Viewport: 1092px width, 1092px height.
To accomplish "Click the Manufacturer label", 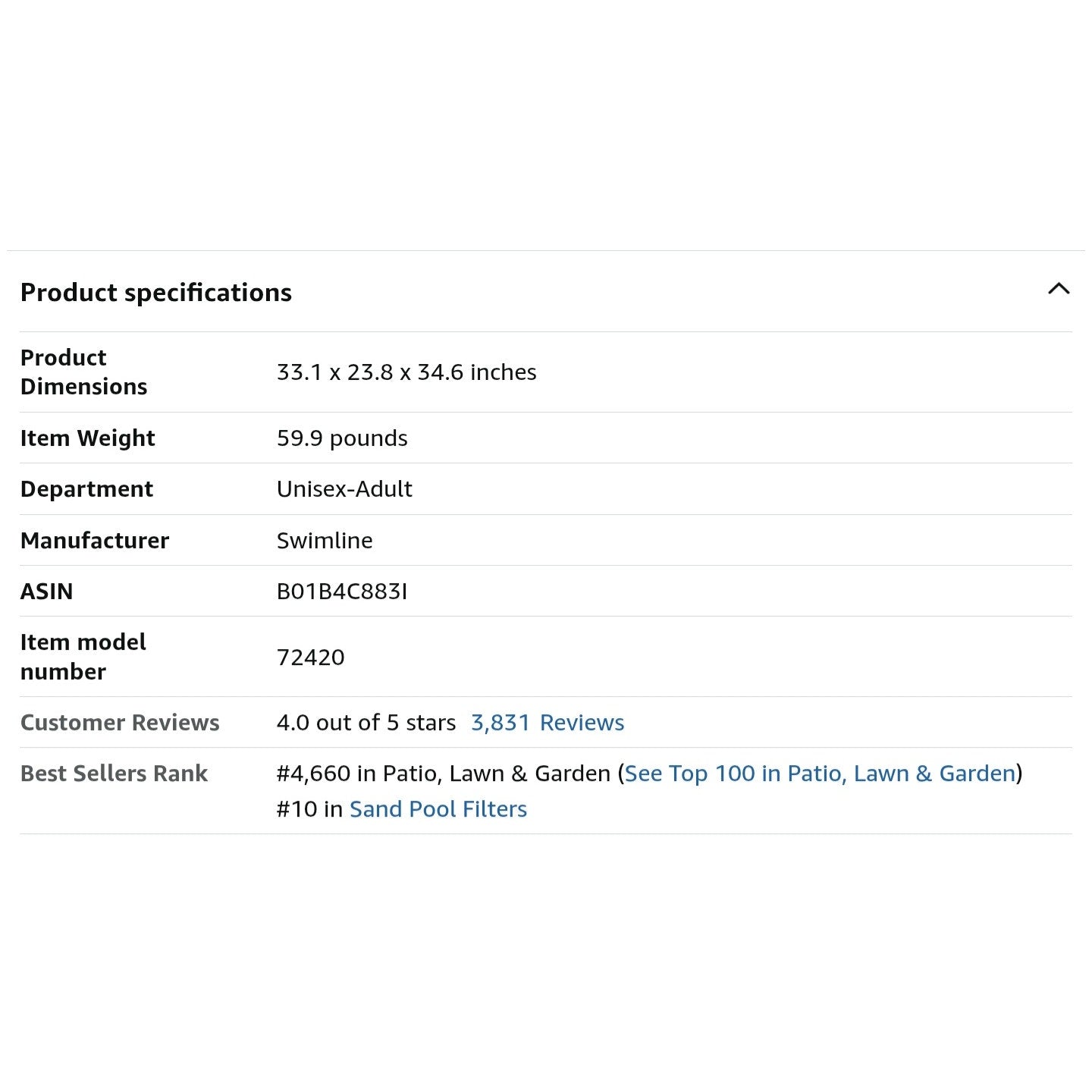I will 95,541.
